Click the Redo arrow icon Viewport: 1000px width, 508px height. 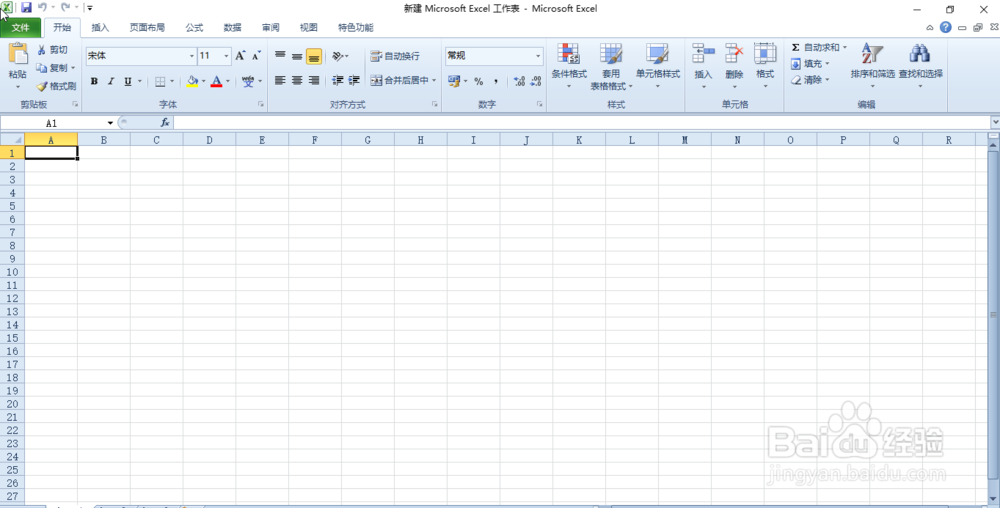point(65,8)
